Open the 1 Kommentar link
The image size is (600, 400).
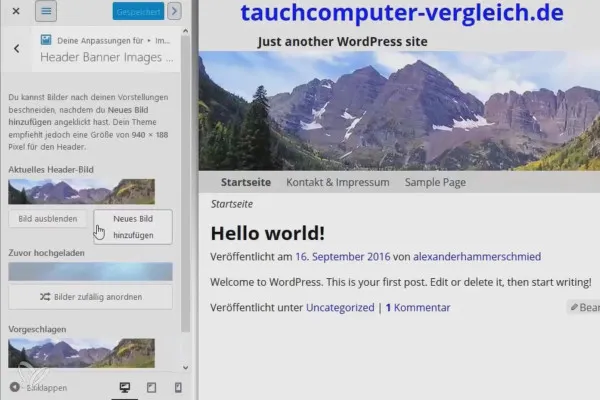tap(418, 307)
